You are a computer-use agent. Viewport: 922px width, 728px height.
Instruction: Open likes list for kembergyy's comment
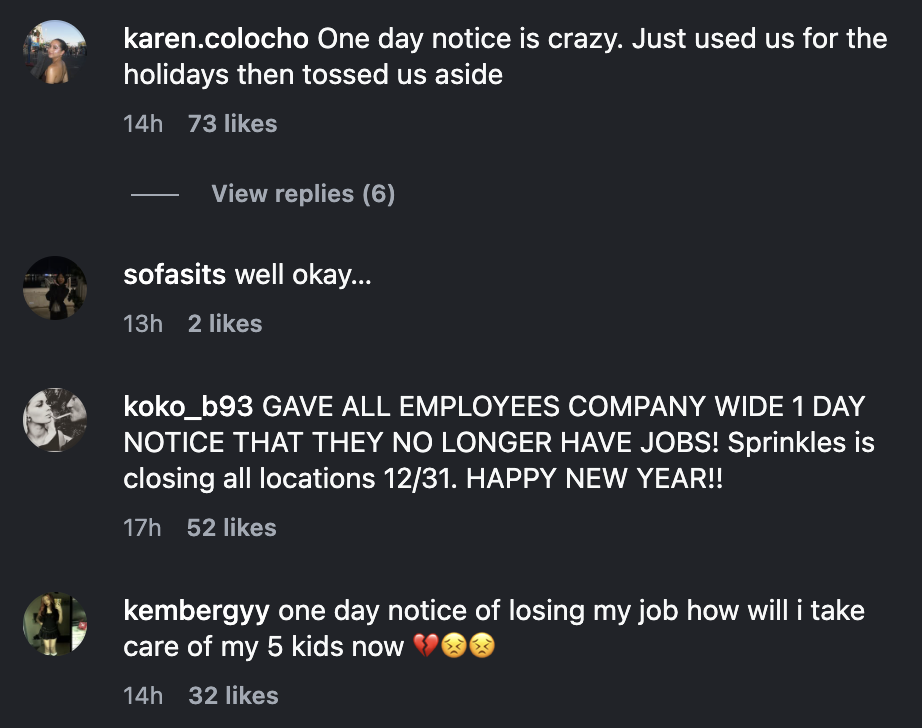(x=234, y=695)
